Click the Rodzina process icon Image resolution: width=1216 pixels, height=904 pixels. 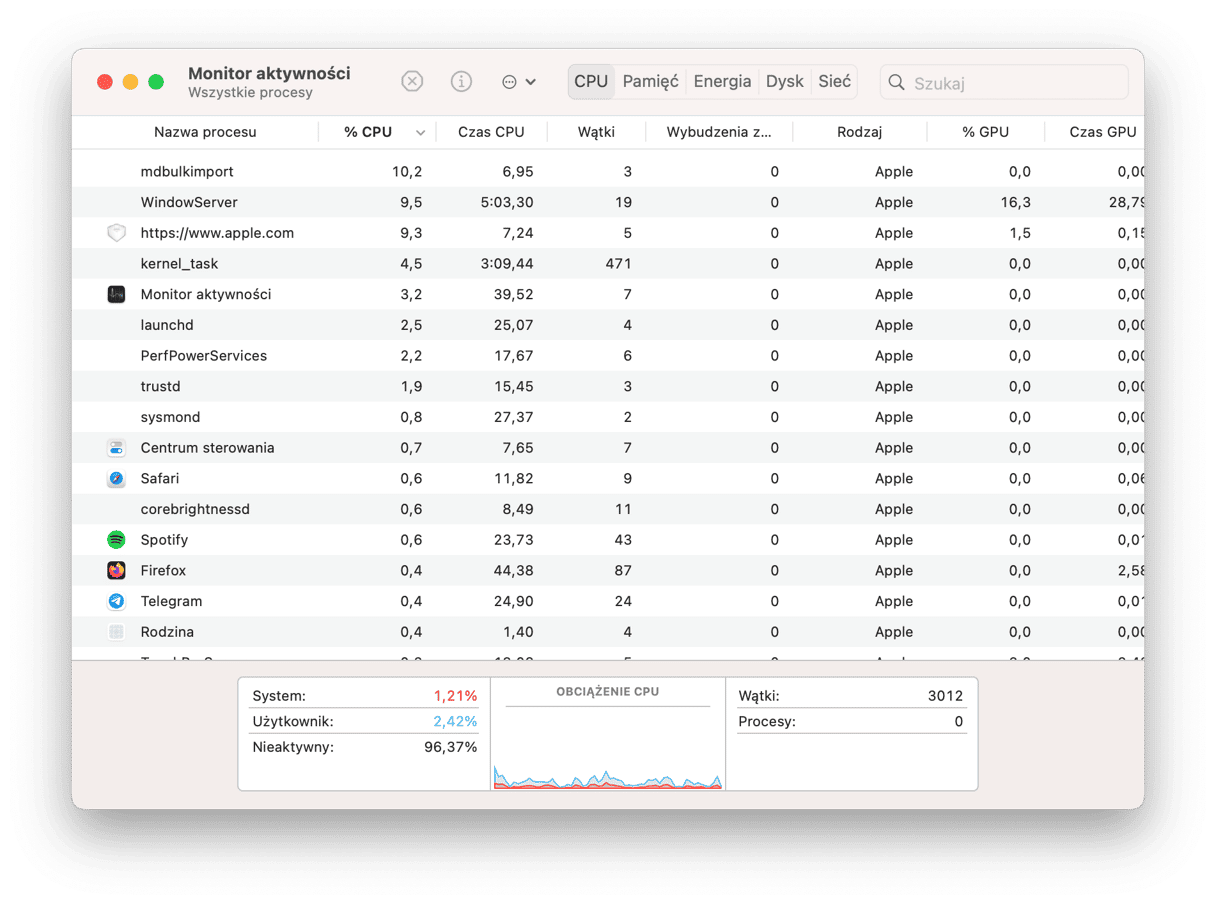tap(117, 632)
